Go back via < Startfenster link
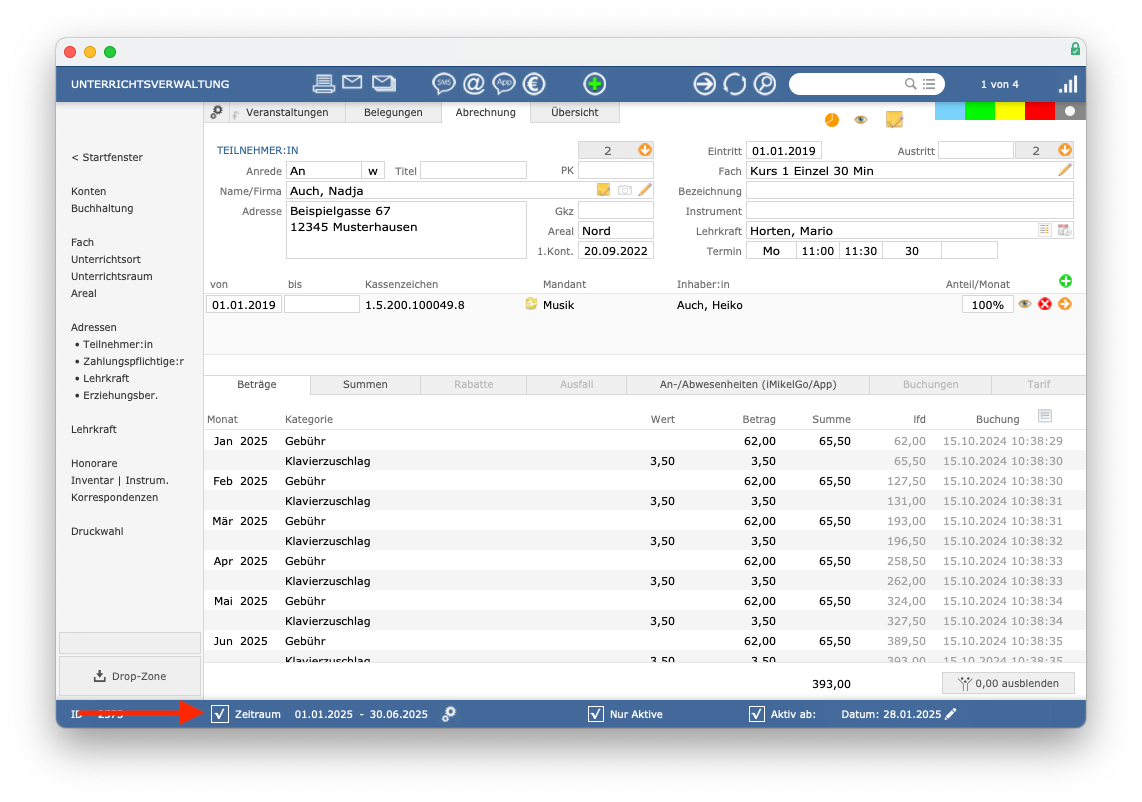 (x=107, y=157)
